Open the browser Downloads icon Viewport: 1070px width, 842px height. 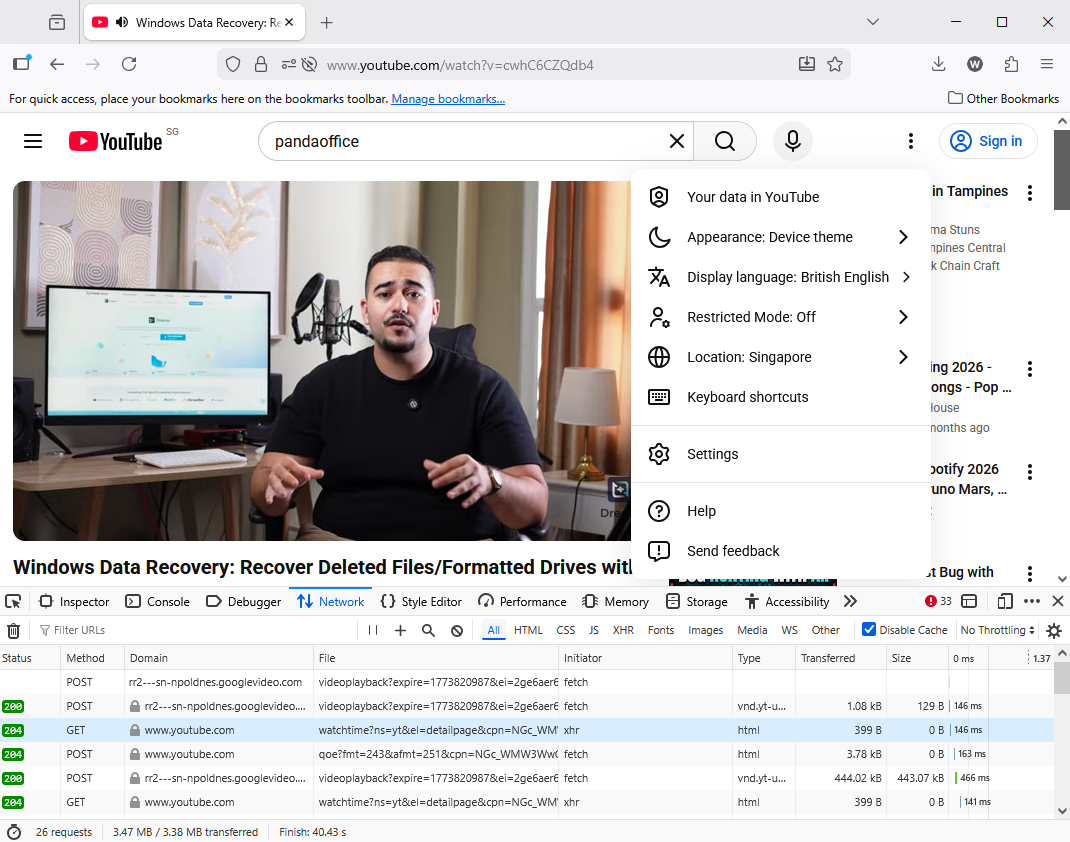(x=938, y=63)
